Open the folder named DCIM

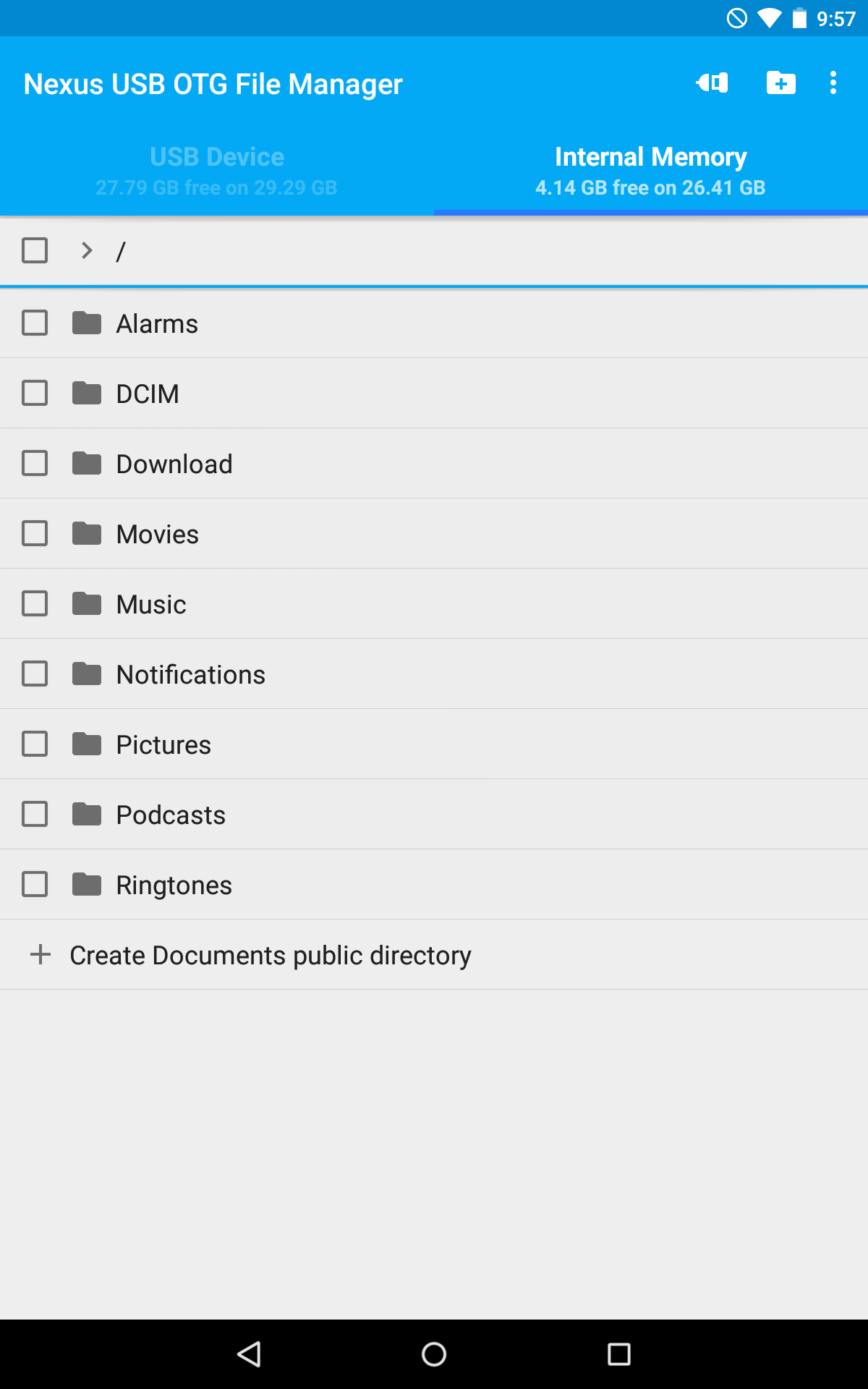(148, 394)
